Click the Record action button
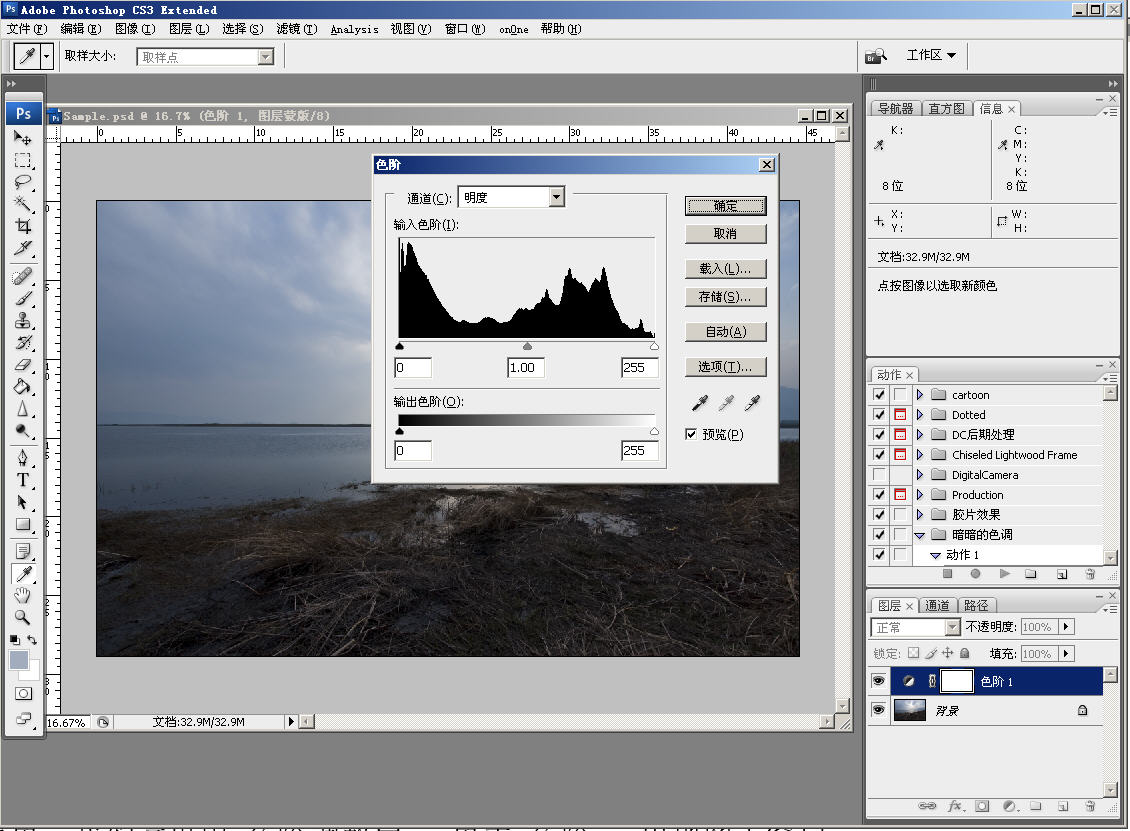Image resolution: width=1130 pixels, height=831 pixels. (x=975, y=574)
